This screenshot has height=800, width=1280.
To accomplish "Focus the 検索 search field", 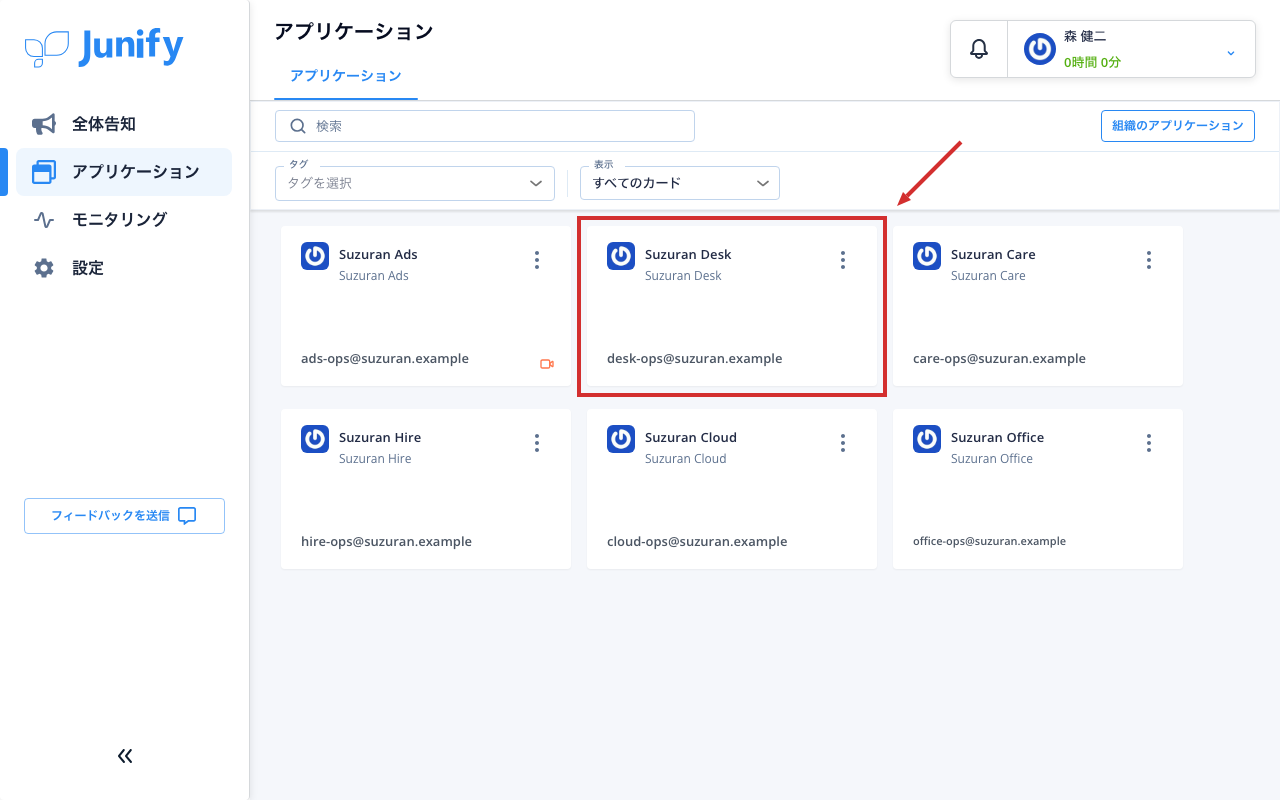I will coord(485,126).
